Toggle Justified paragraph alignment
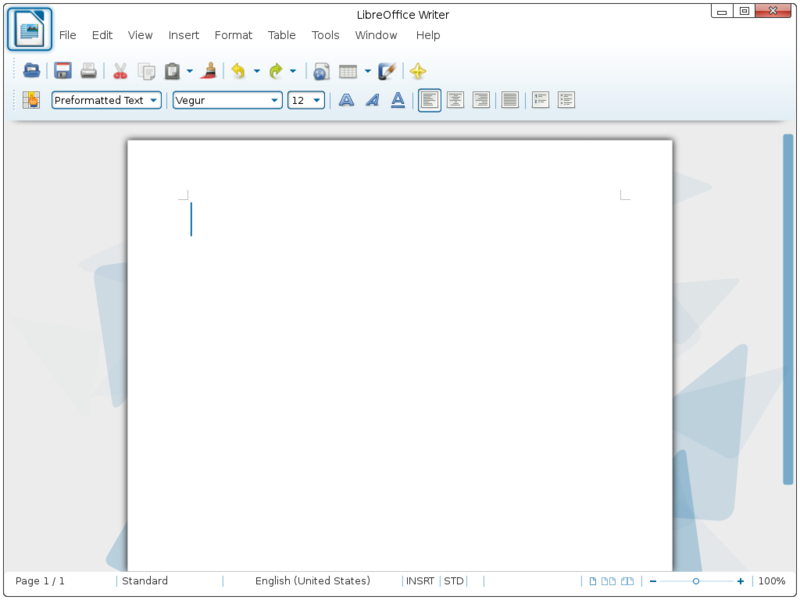The height and width of the screenshot is (600, 800). click(510, 100)
